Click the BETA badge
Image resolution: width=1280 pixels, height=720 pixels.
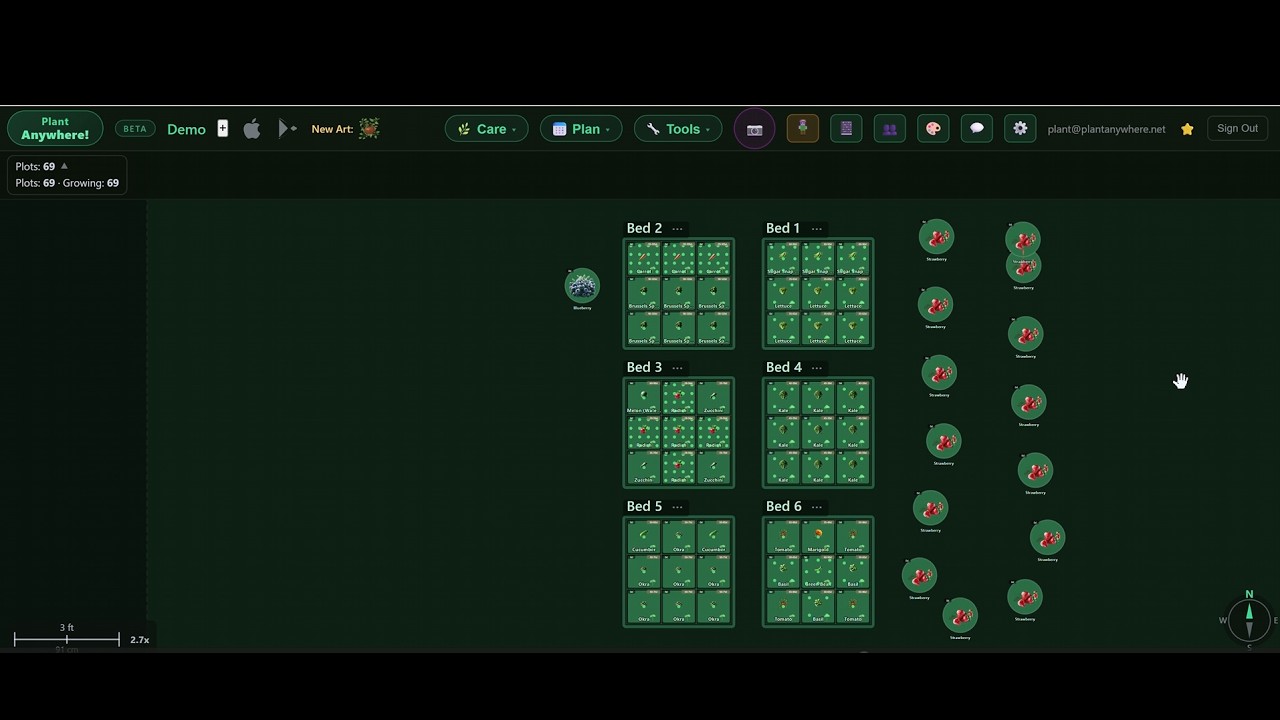coord(135,128)
